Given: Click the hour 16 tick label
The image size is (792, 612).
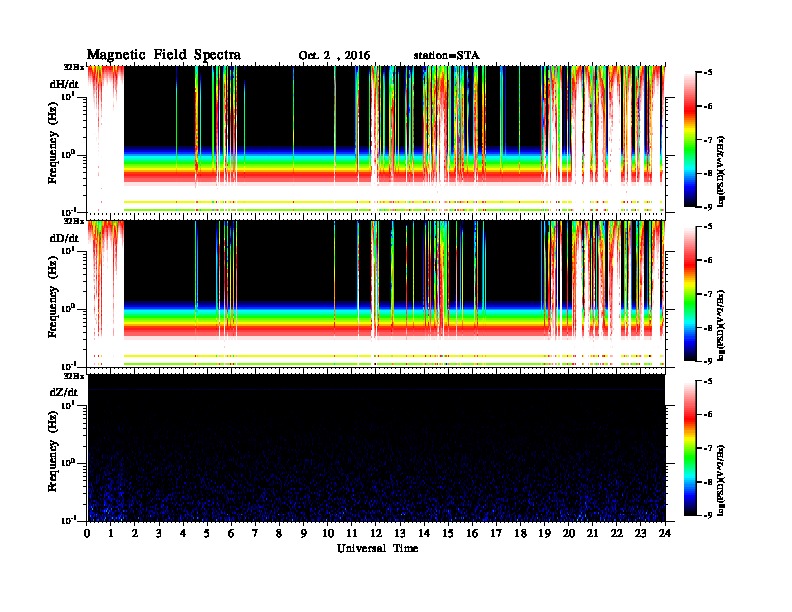Looking at the screenshot, I should [472, 534].
